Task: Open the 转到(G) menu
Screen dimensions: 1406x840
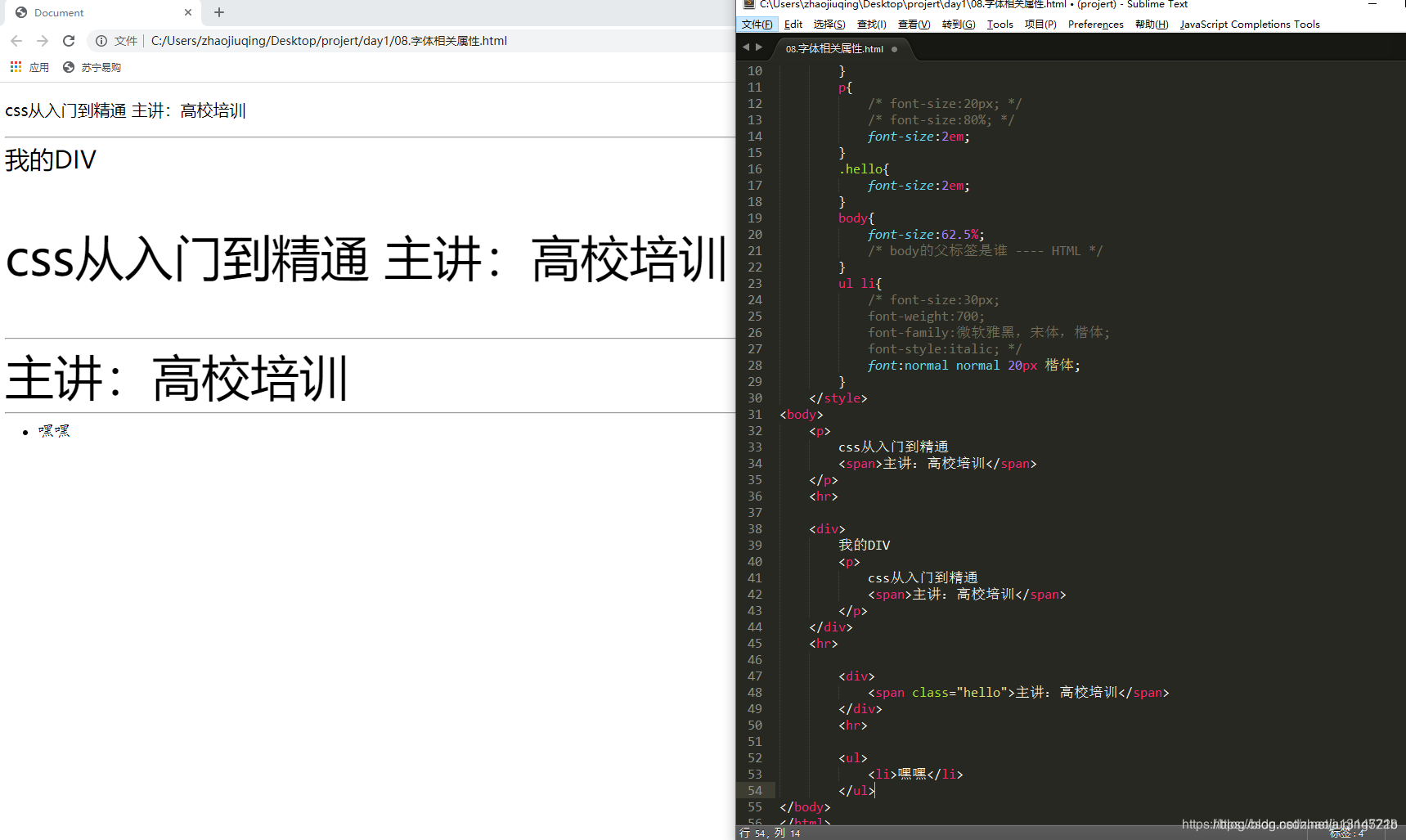Action: pos(958,25)
